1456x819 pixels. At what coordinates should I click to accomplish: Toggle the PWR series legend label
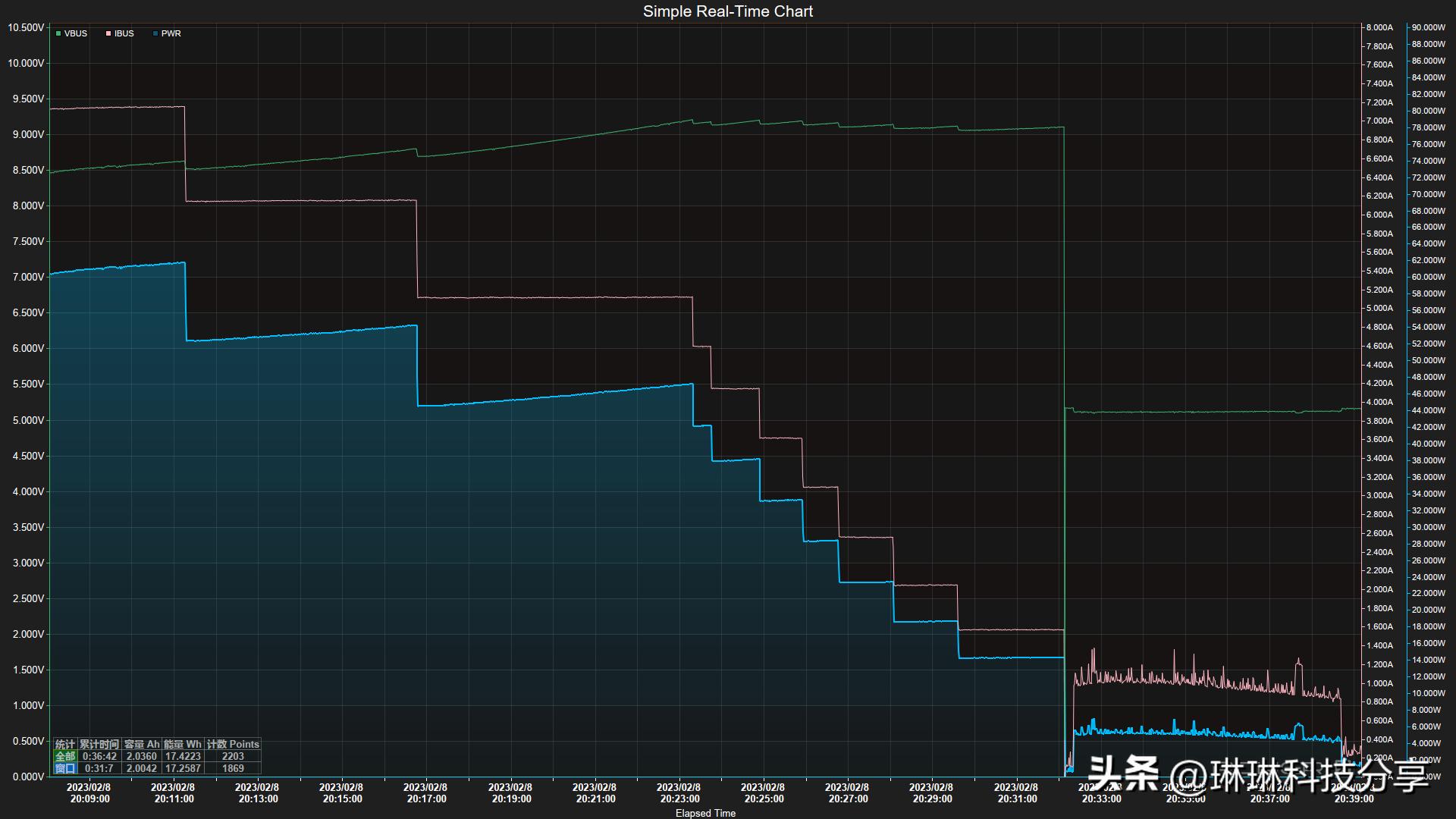coord(171,33)
